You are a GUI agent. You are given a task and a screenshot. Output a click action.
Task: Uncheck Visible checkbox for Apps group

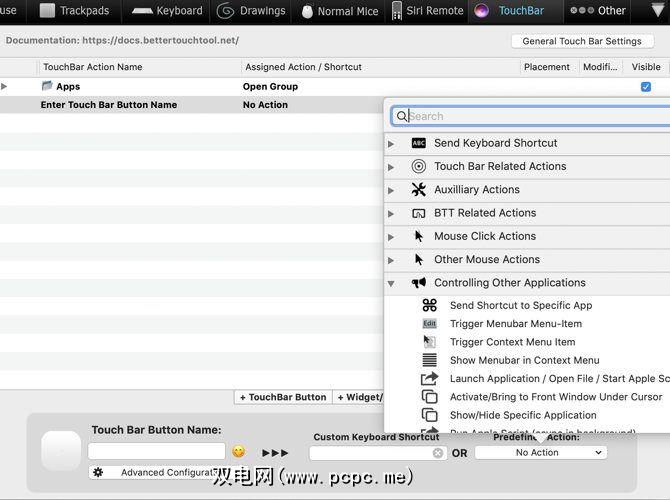tap(646, 87)
